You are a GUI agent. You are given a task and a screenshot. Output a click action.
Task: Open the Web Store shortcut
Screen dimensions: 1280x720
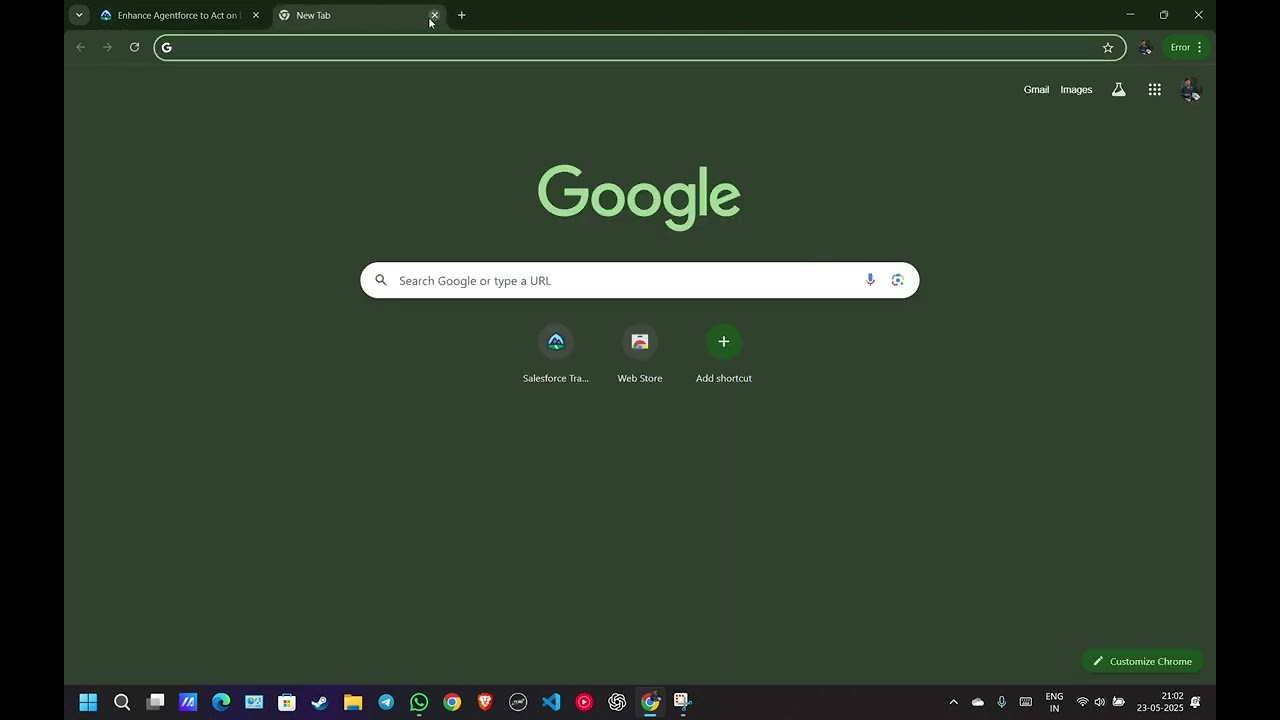pyautogui.click(x=640, y=354)
